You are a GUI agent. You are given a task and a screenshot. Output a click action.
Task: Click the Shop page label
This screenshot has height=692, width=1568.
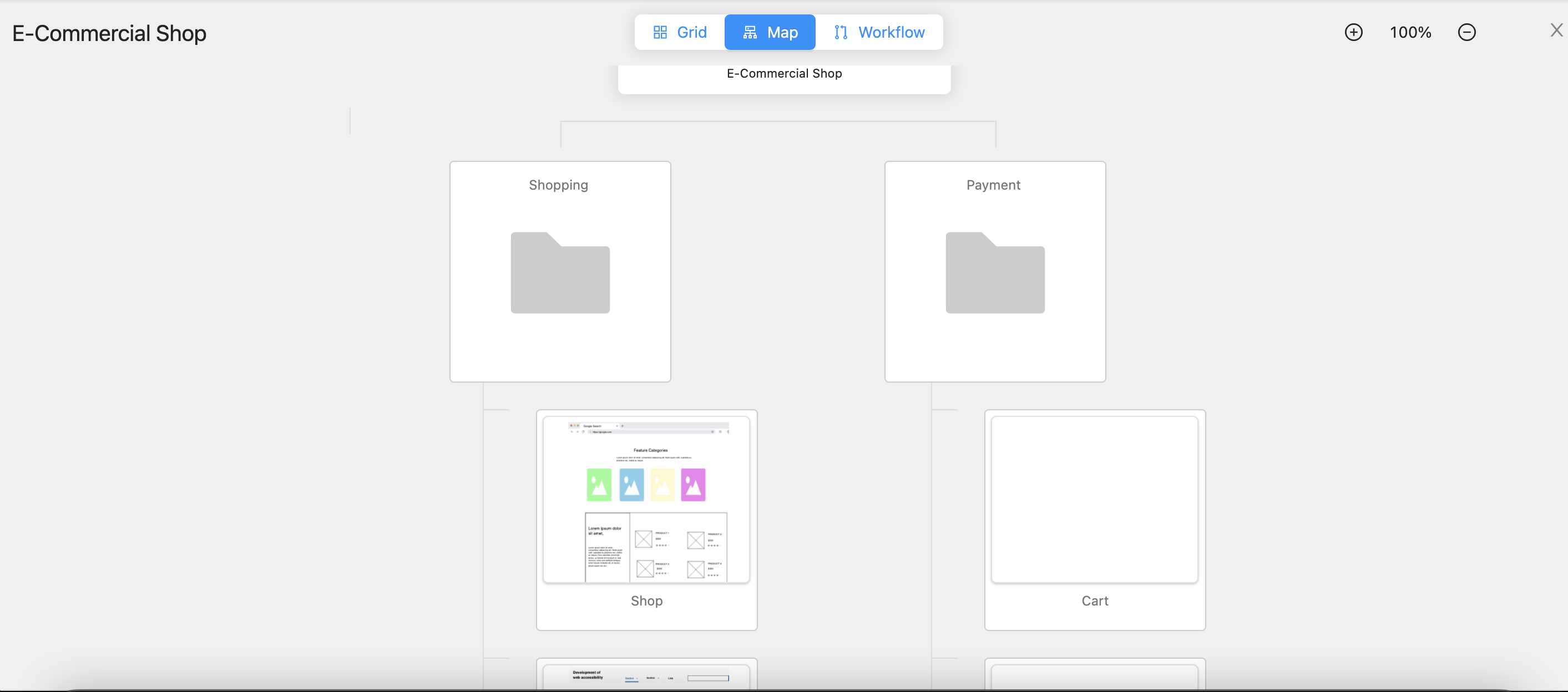[x=646, y=601]
